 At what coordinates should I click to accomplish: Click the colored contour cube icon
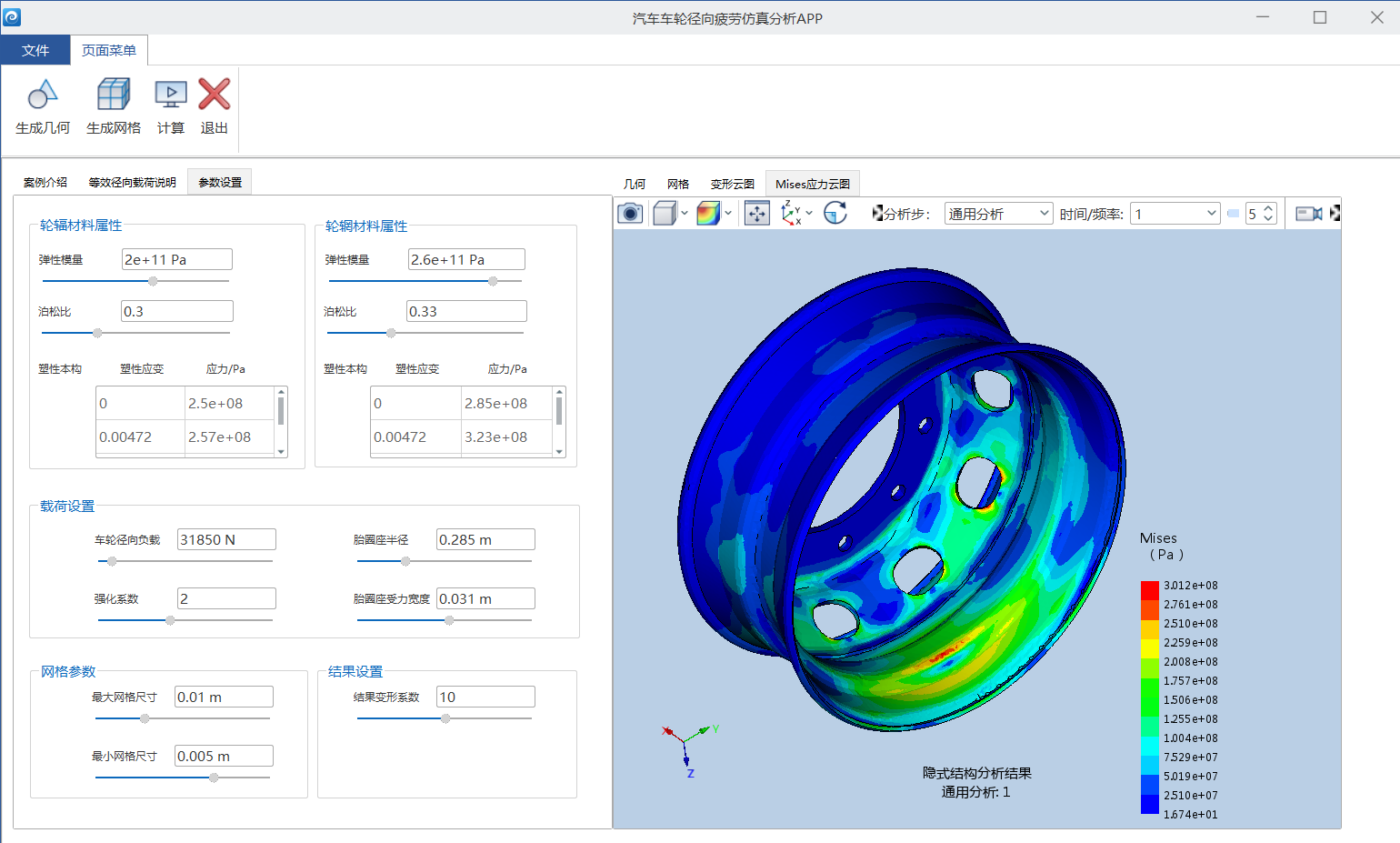pos(708,214)
